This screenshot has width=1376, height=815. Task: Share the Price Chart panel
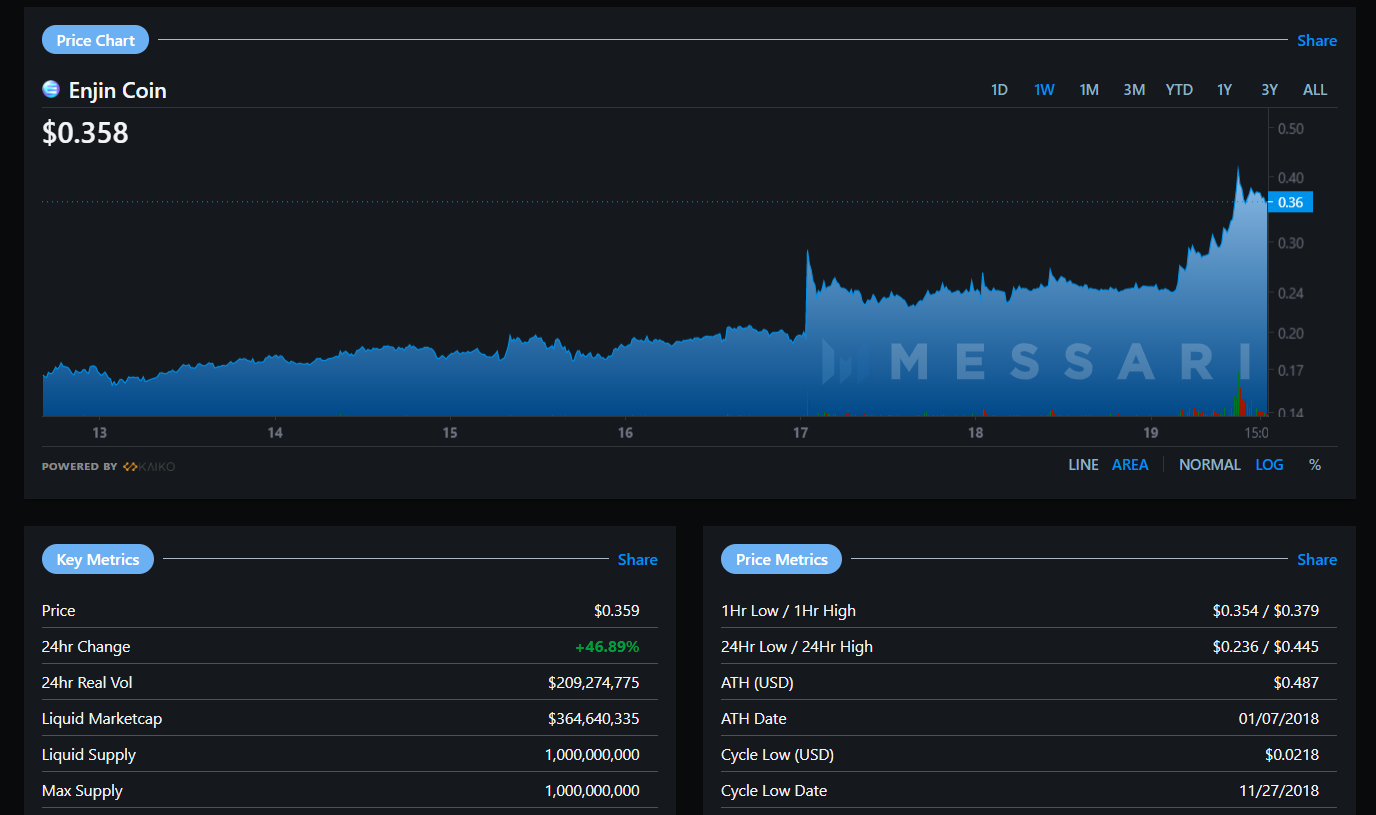1317,41
